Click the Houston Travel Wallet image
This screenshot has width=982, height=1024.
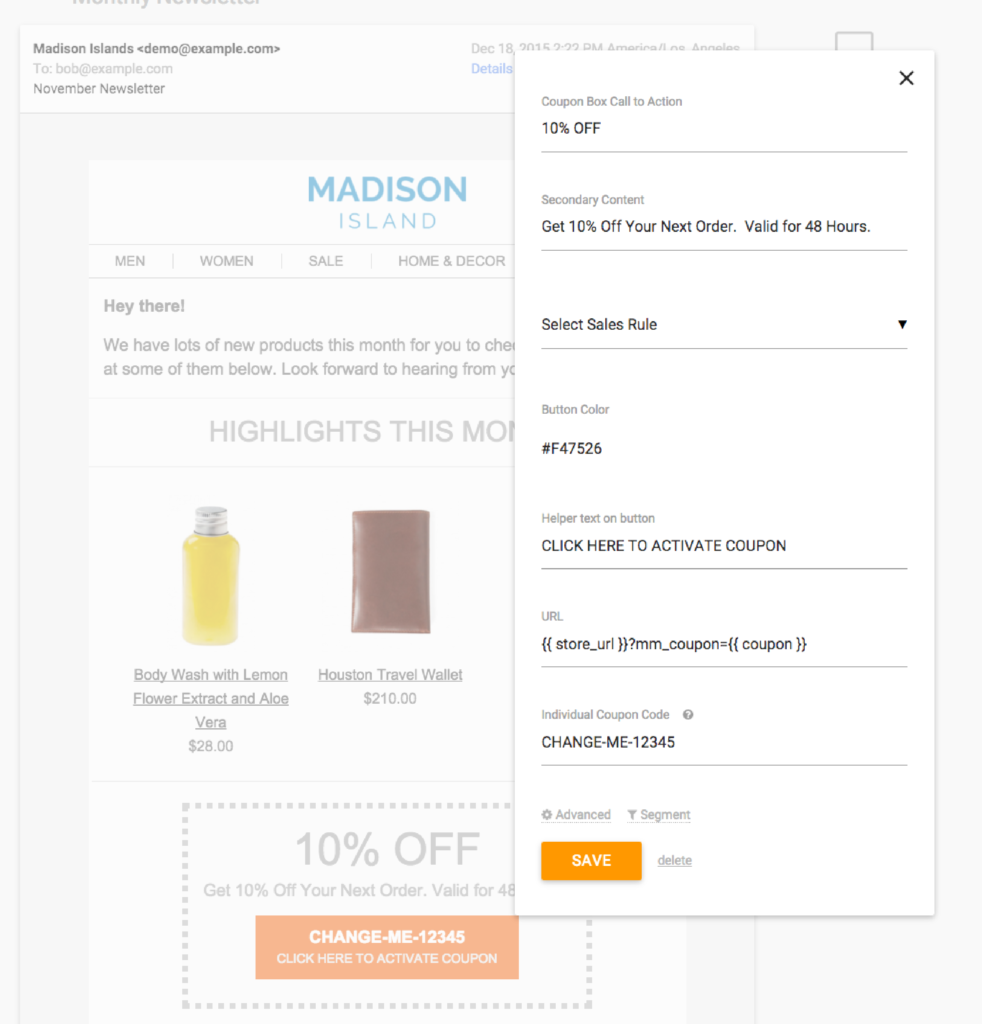(x=390, y=571)
